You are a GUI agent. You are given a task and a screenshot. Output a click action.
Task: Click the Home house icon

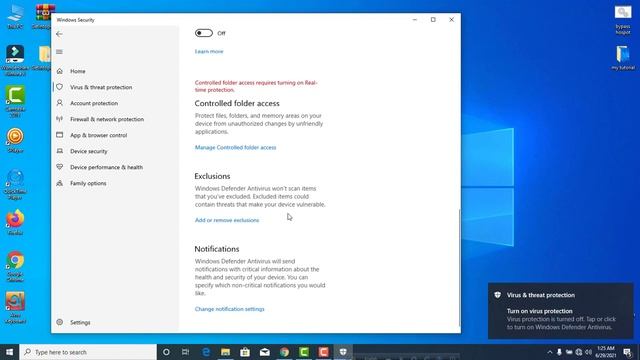[60, 71]
